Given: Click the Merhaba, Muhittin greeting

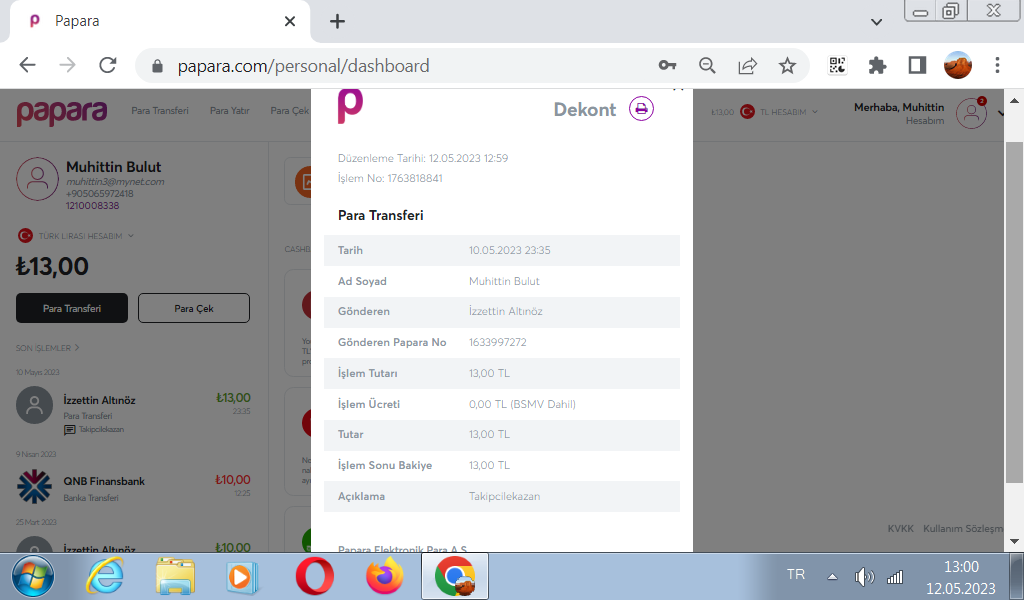Looking at the screenshot, I should point(899,107).
